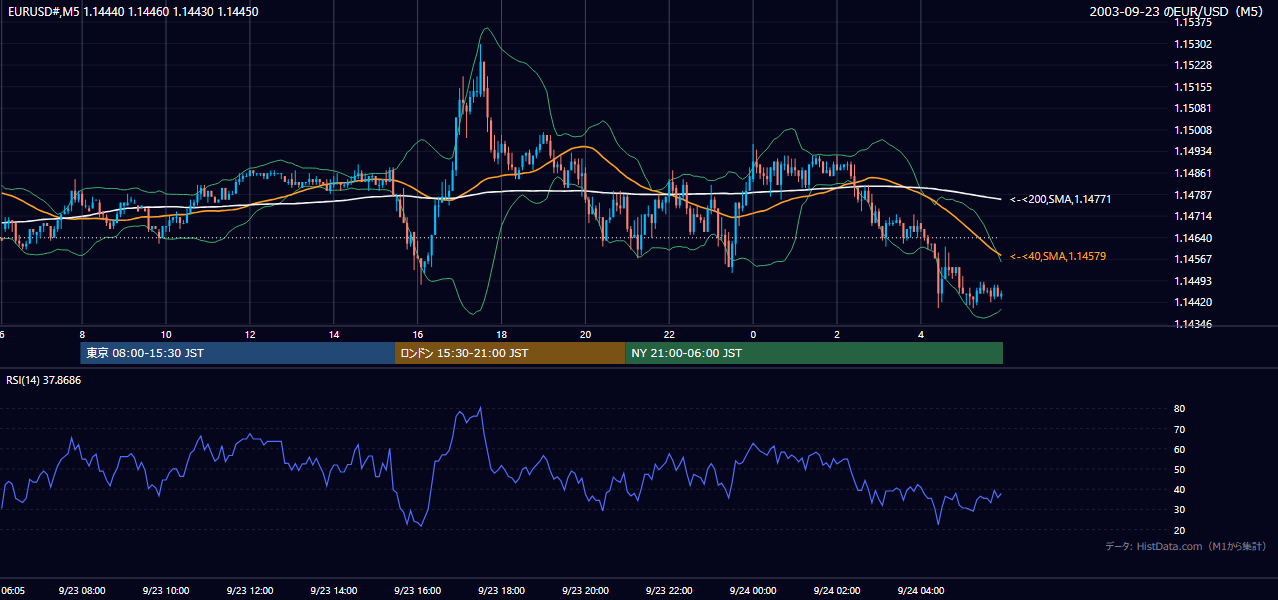This screenshot has width=1278, height=600.
Task: Click the 9/24 00:00 time axis label
Action: [x=753, y=590]
